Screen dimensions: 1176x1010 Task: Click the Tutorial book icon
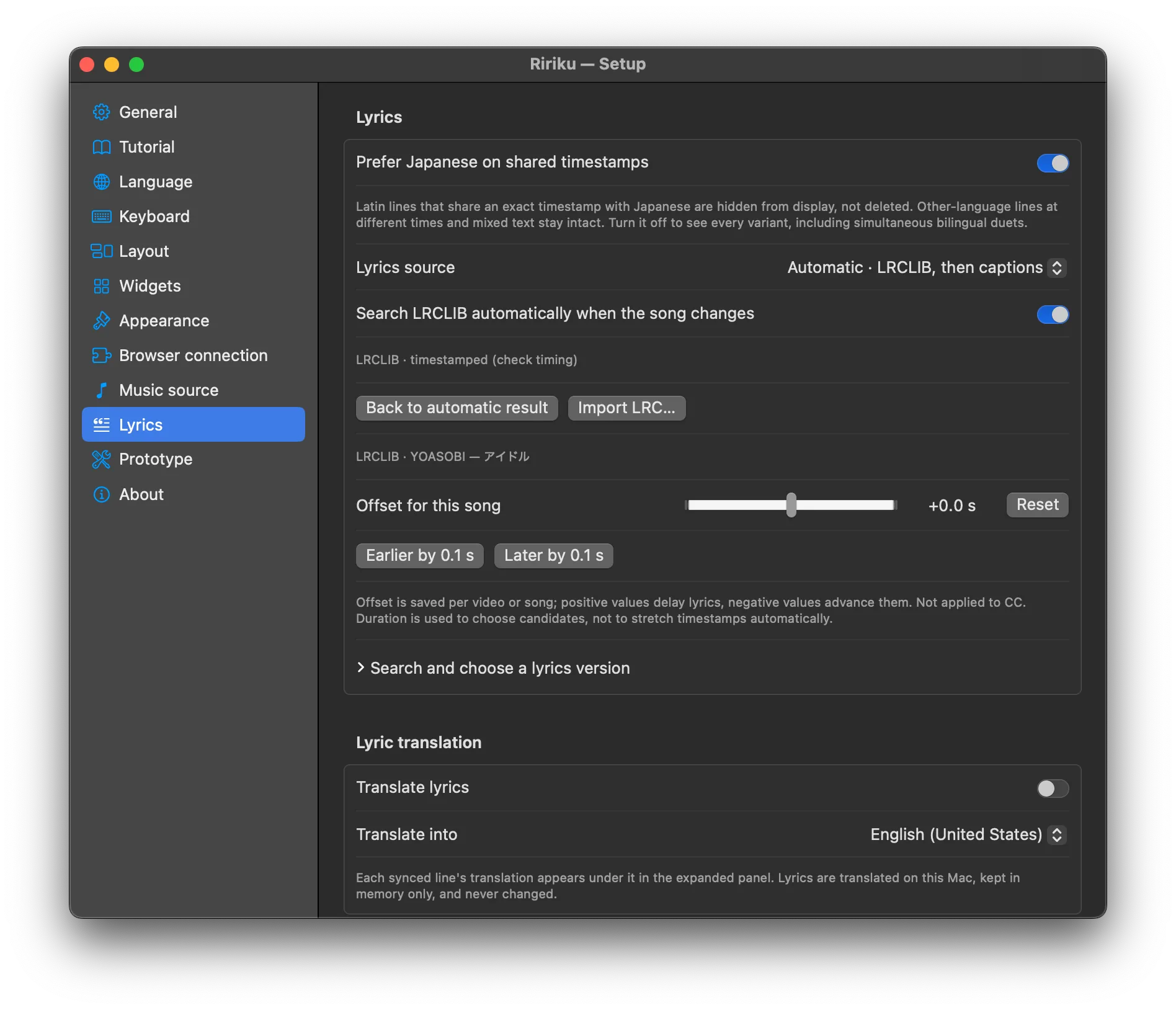tap(101, 147)
